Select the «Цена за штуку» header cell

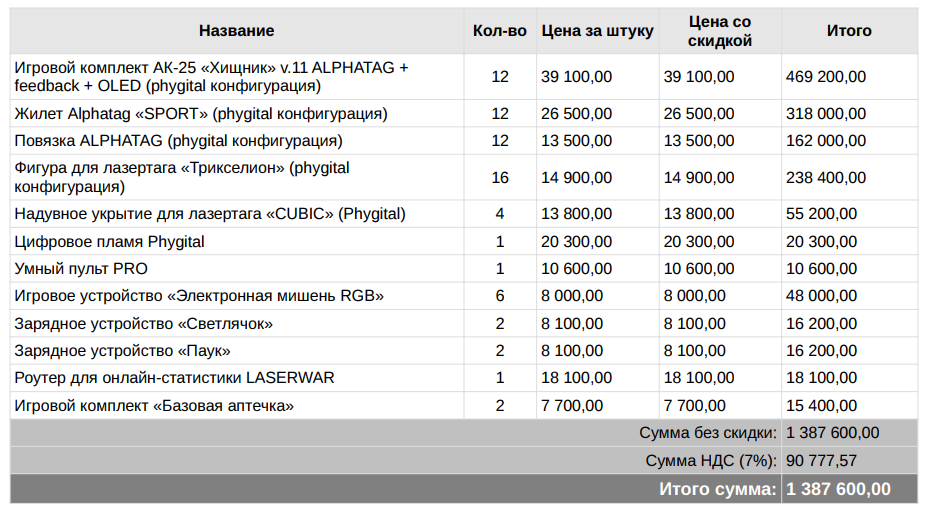point(597,31)
